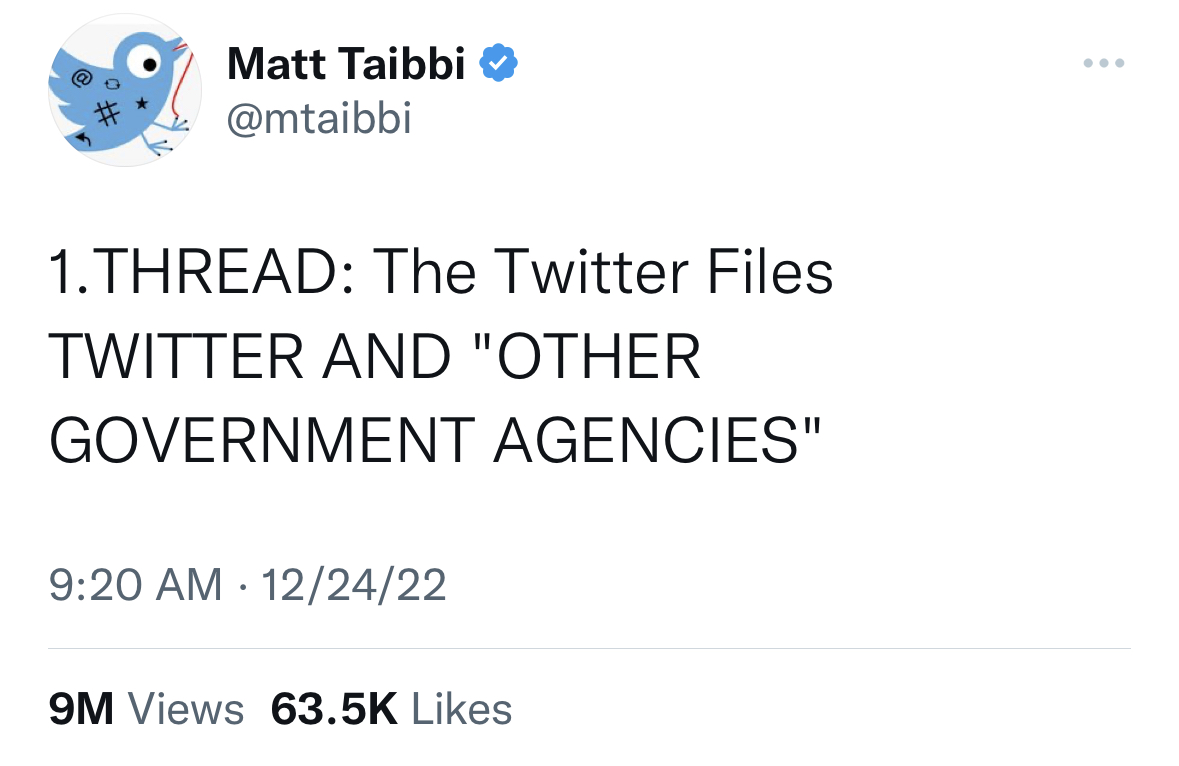Click the word Views
Screen dimensions: 1179x766
(187, 709)
